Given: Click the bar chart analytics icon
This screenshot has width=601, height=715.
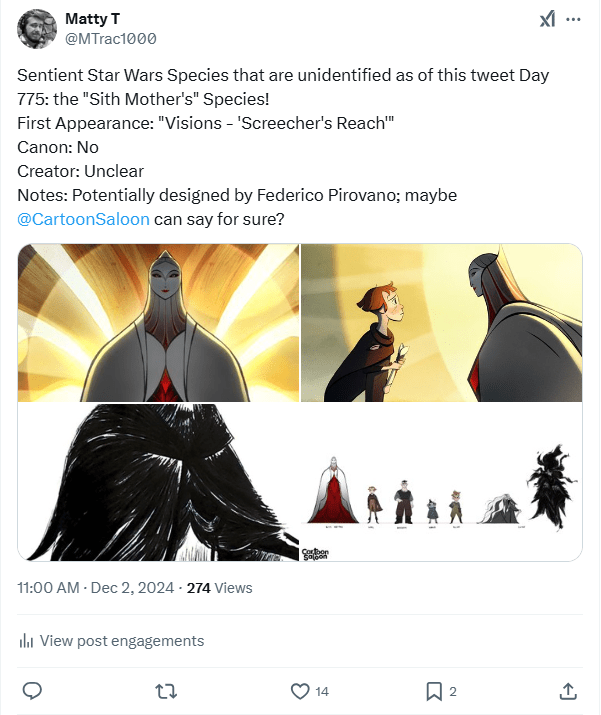Looking at the screenshot, I should (27, 641).
